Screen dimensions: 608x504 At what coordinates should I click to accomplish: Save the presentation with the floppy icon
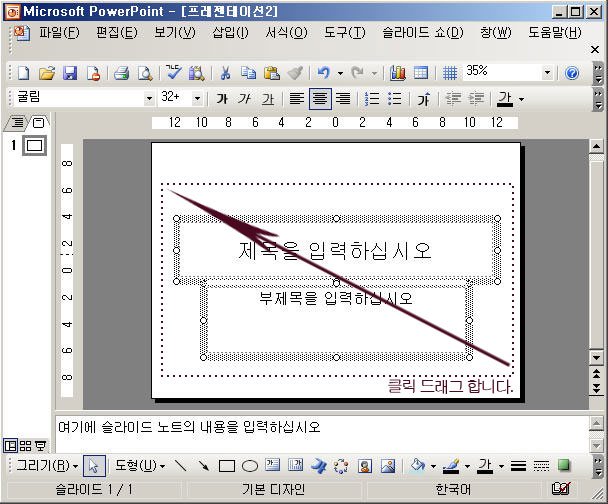[x=70, y=73]
